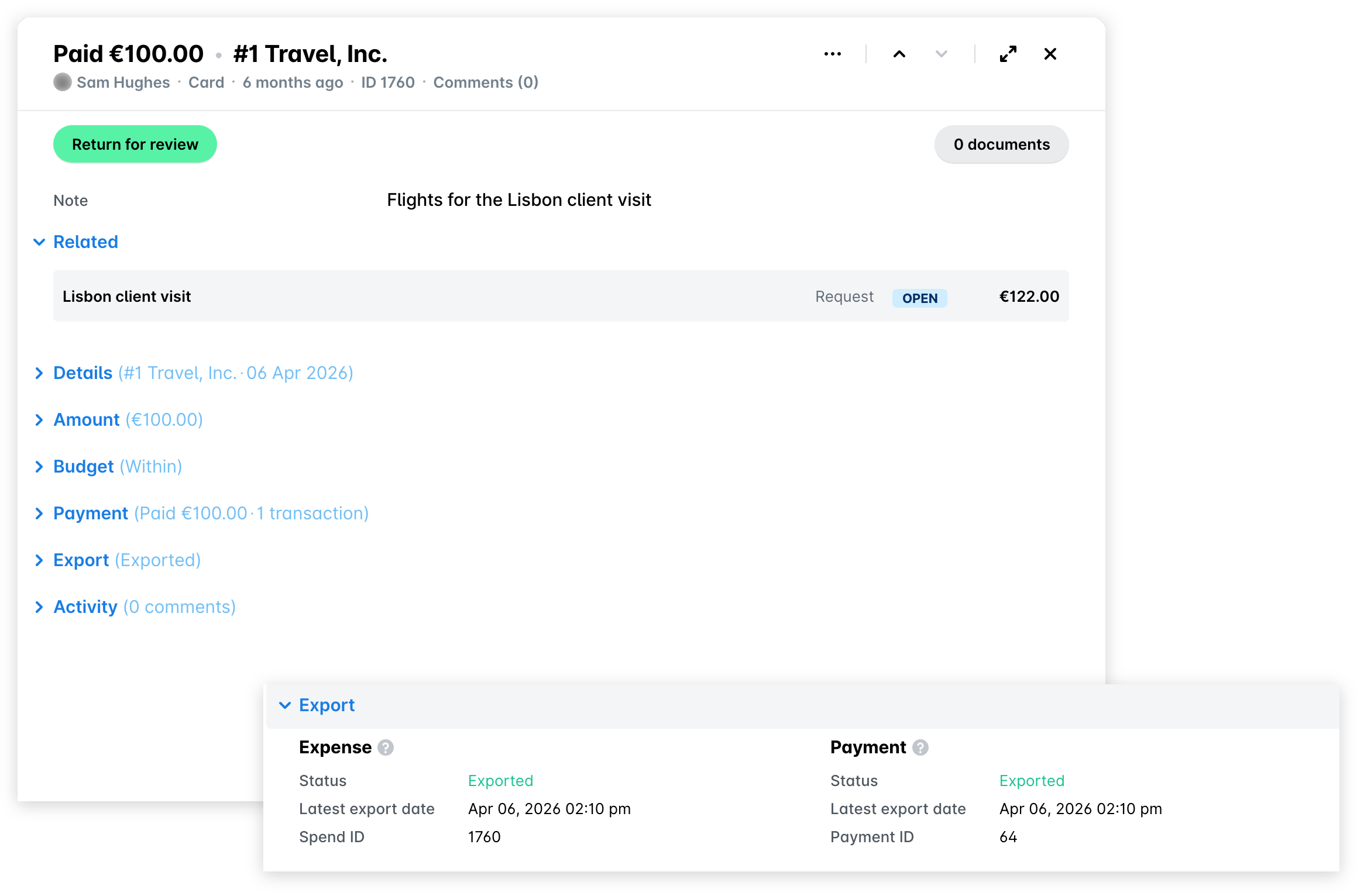
Task: Click the note text about Lisbon flights
Action: (519, 200)
